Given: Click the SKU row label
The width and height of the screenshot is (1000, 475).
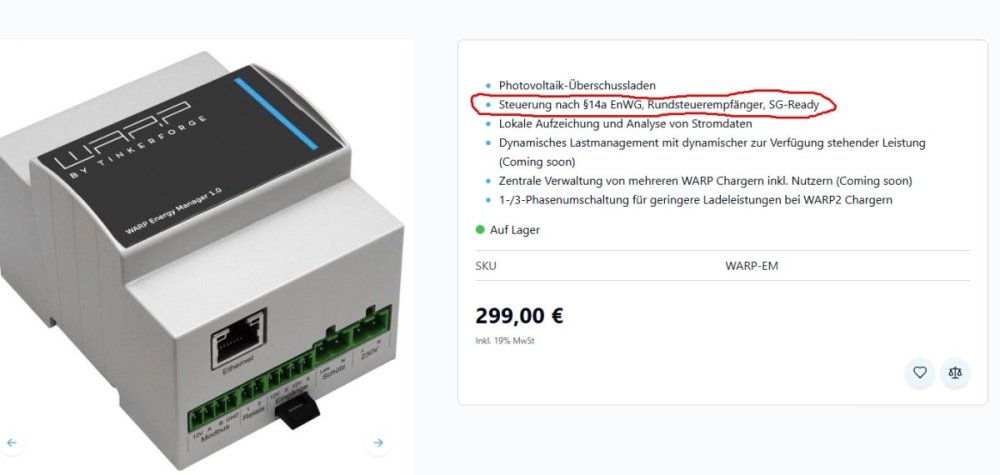Looking at the screenshot, I should (x=485, y=266).
